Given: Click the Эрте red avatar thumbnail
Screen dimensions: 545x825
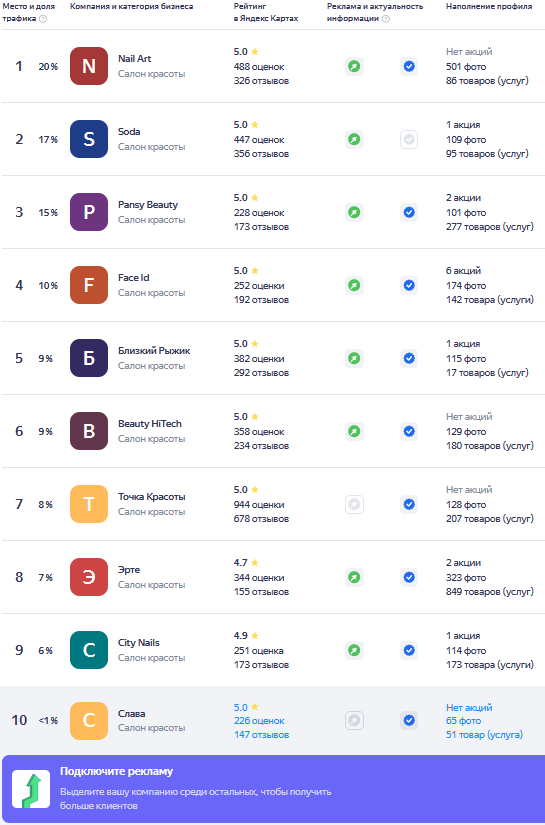Looking at the screenshot, I should 89,577.
